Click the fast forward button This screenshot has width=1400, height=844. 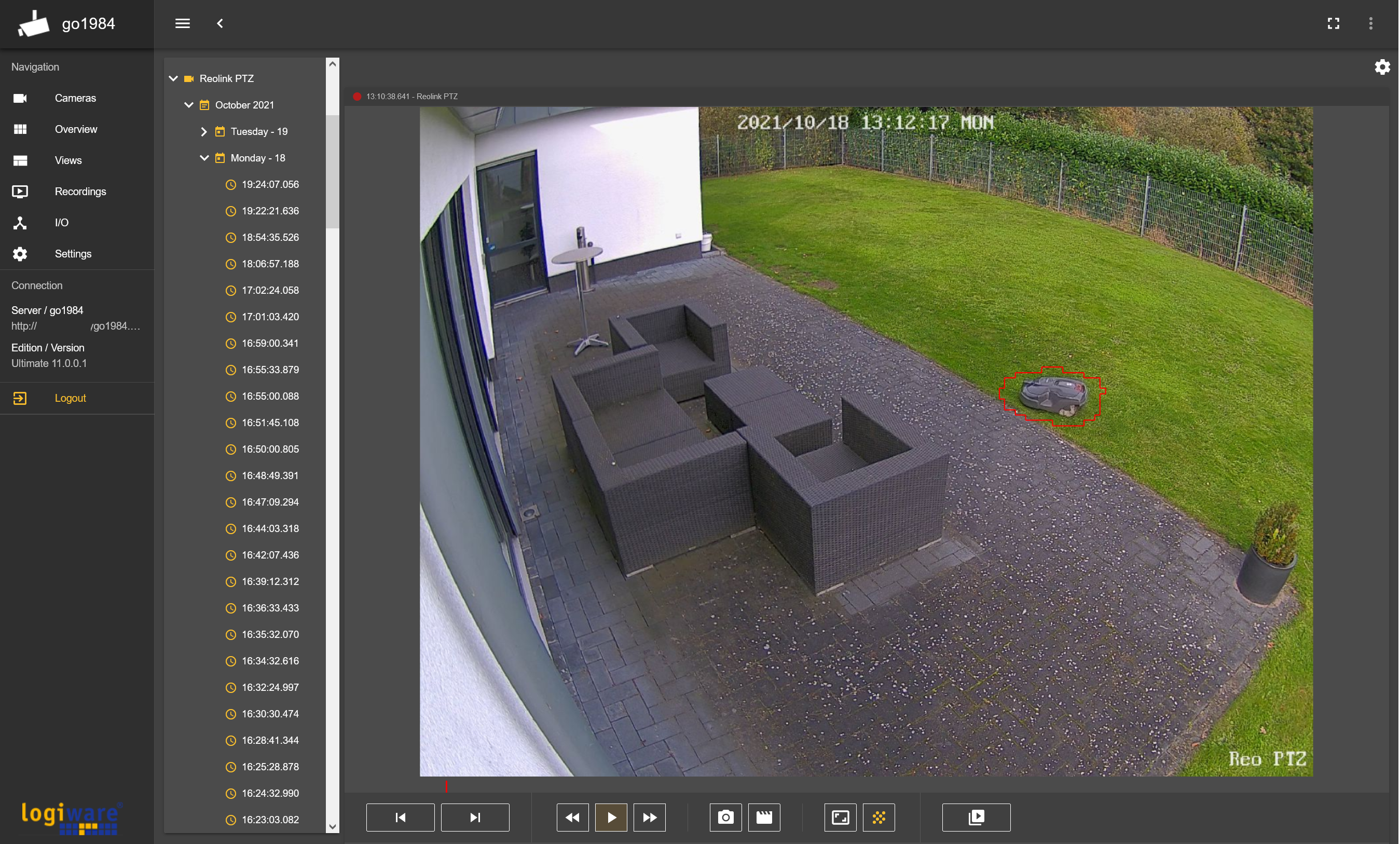[x=650, y=818]
